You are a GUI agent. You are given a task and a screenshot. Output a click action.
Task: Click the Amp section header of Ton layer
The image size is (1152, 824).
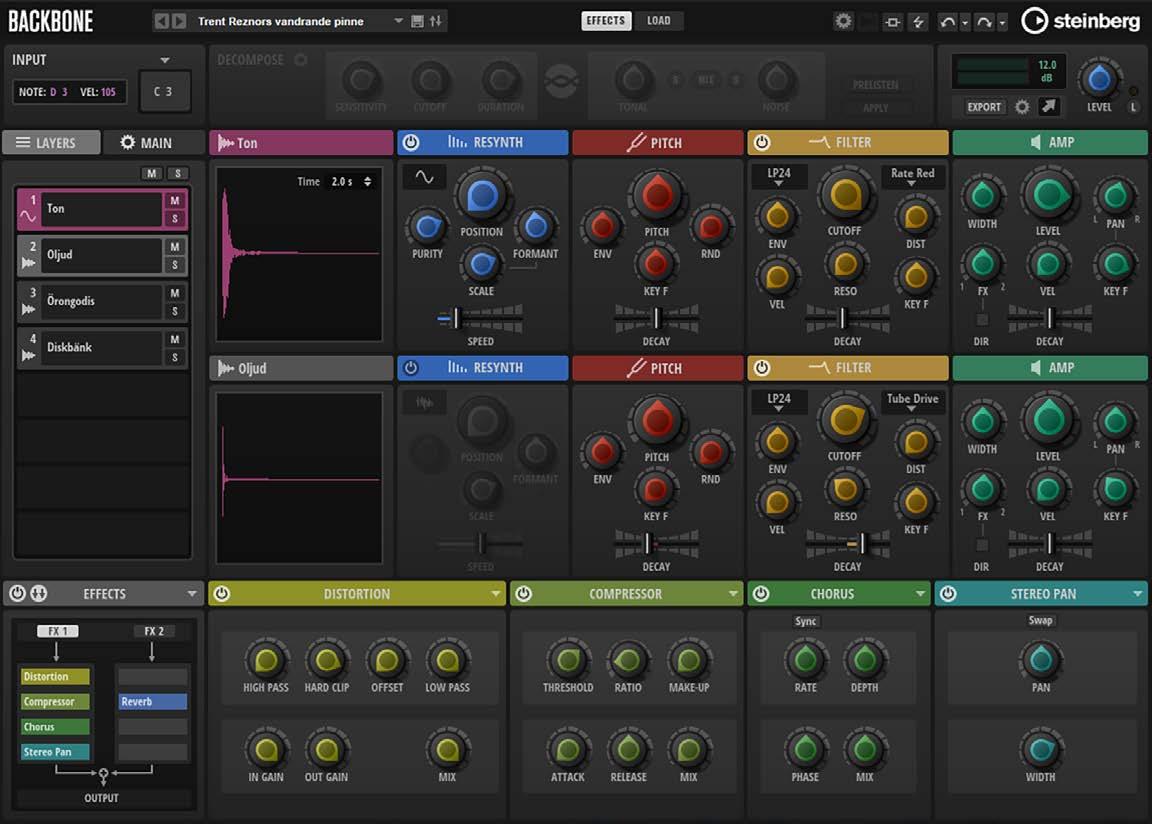(1050, 142)
